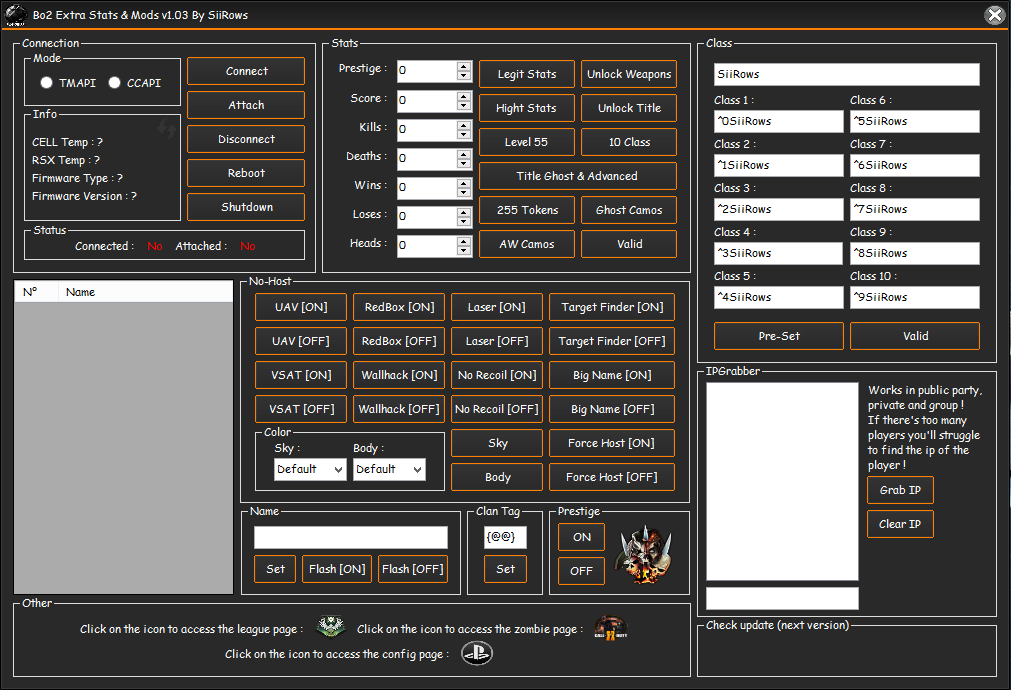The width and height of the screenshot is (1011, 690).
Task: Click the Name column header
Action: coord(146,292)
